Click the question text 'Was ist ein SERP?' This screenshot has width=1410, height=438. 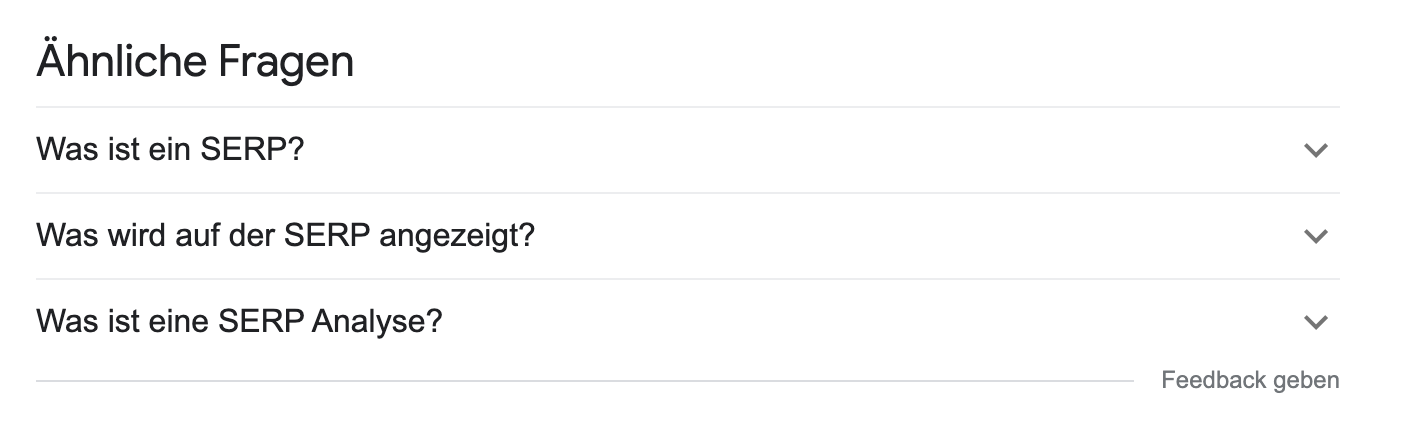pos(170,150)
